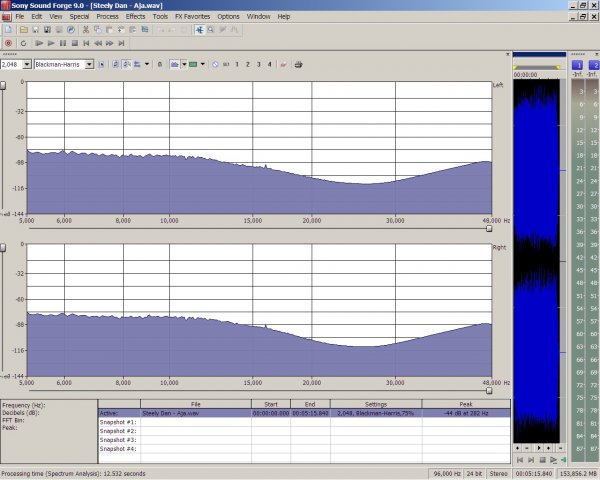This screenshot has width=600, height=480.
Task: Select snapshot slot 1 button
Action: tap(236, 64)
